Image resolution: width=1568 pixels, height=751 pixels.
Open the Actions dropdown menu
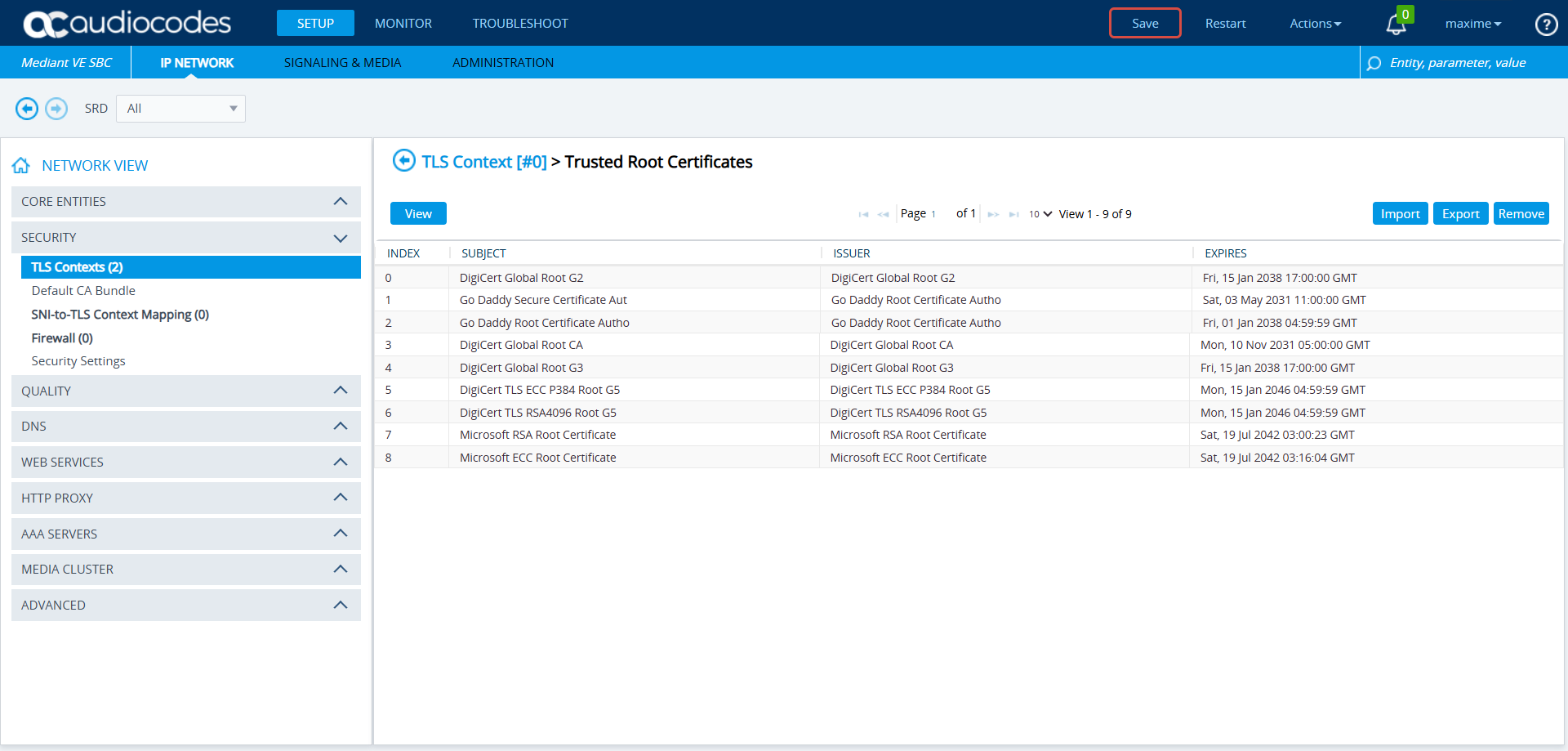pyautogui.click(x=1315, y=24)
